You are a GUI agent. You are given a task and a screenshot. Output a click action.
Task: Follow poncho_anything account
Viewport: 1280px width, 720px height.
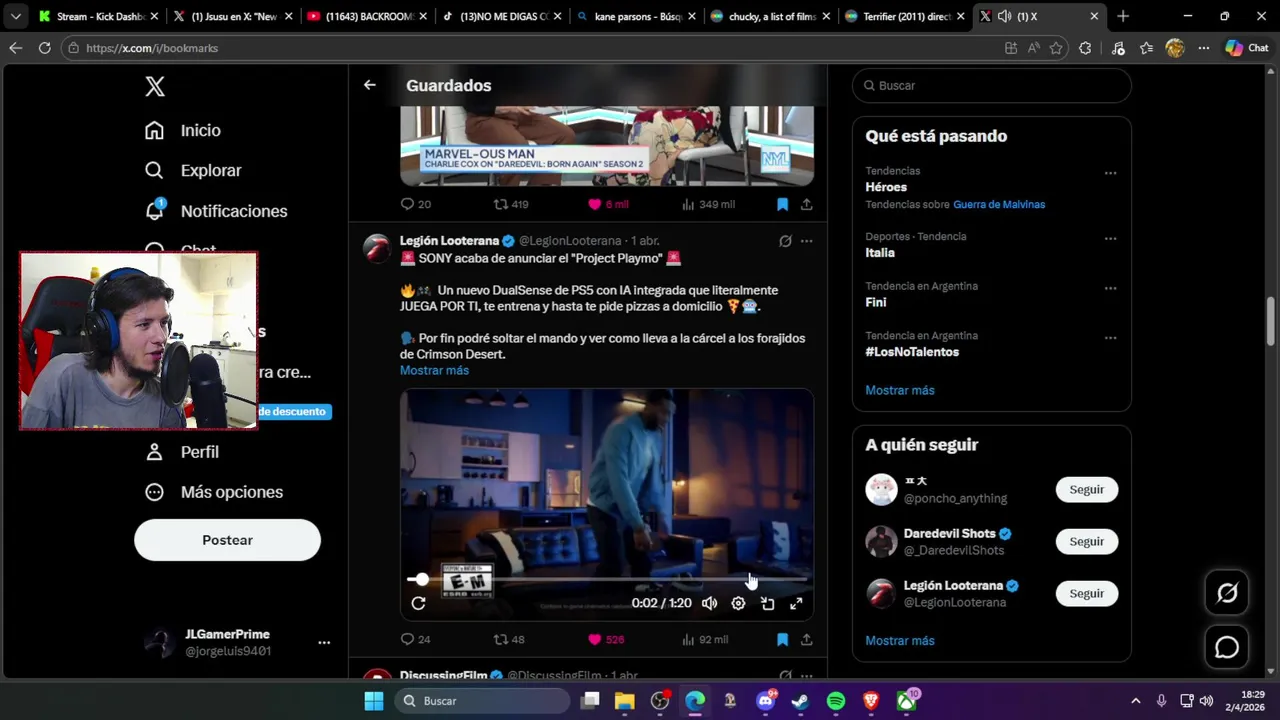1087,489
